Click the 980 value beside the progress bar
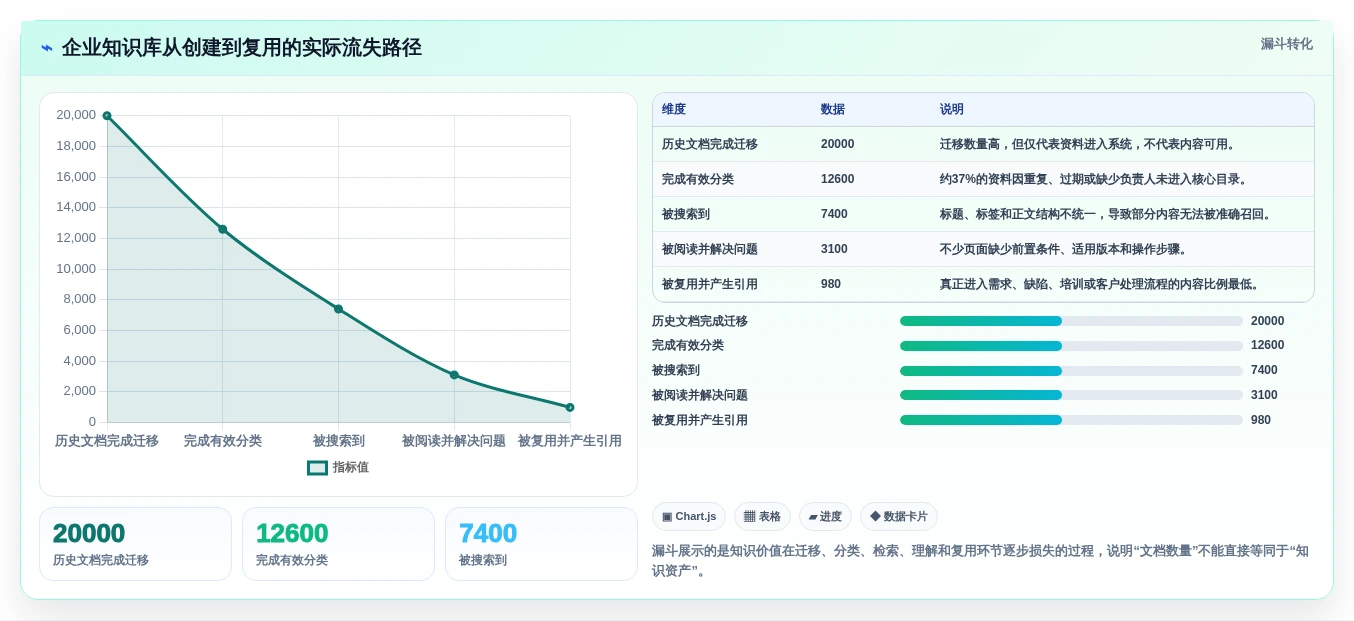The height and width of the screenshot is (621, 1354). point(1261,420)
